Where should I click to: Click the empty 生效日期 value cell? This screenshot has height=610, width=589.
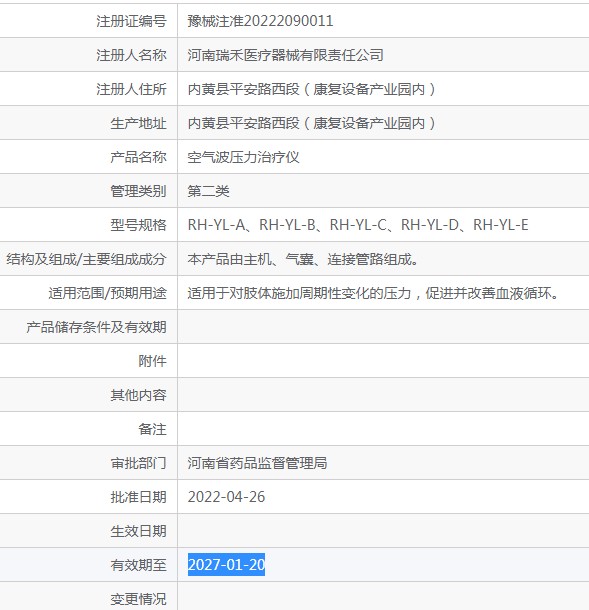(383, 531)
